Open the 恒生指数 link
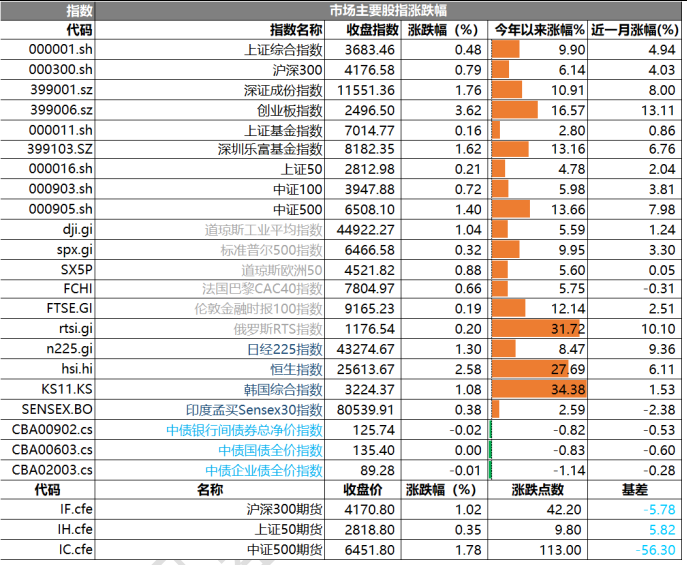Viewport: 687px width, 565px height. click(296, 369)
